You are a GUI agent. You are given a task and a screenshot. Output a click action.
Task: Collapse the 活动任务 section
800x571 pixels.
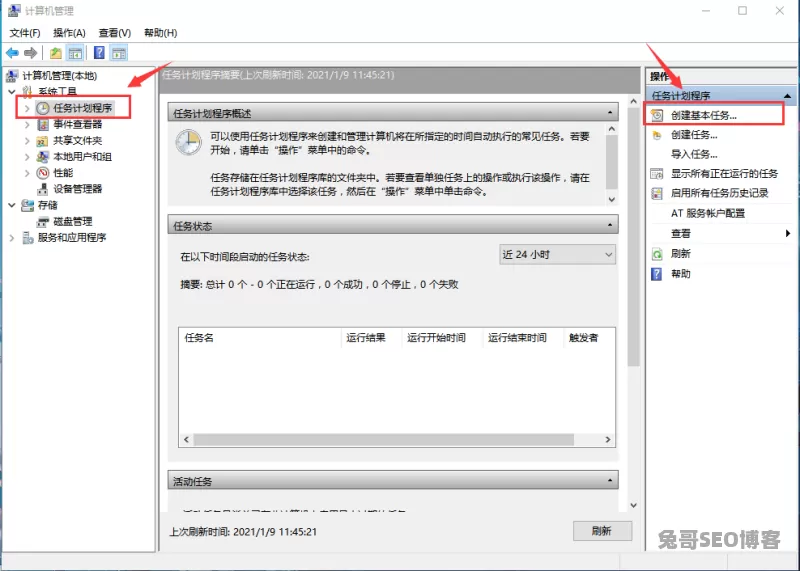pos(610,481)
